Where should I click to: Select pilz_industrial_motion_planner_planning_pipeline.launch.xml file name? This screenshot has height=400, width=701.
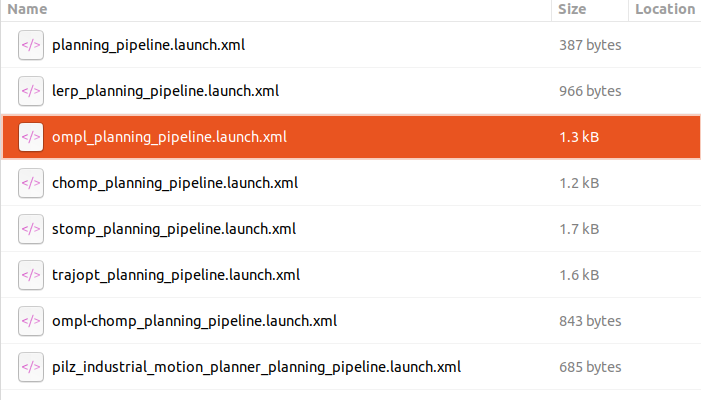(256, 367)
